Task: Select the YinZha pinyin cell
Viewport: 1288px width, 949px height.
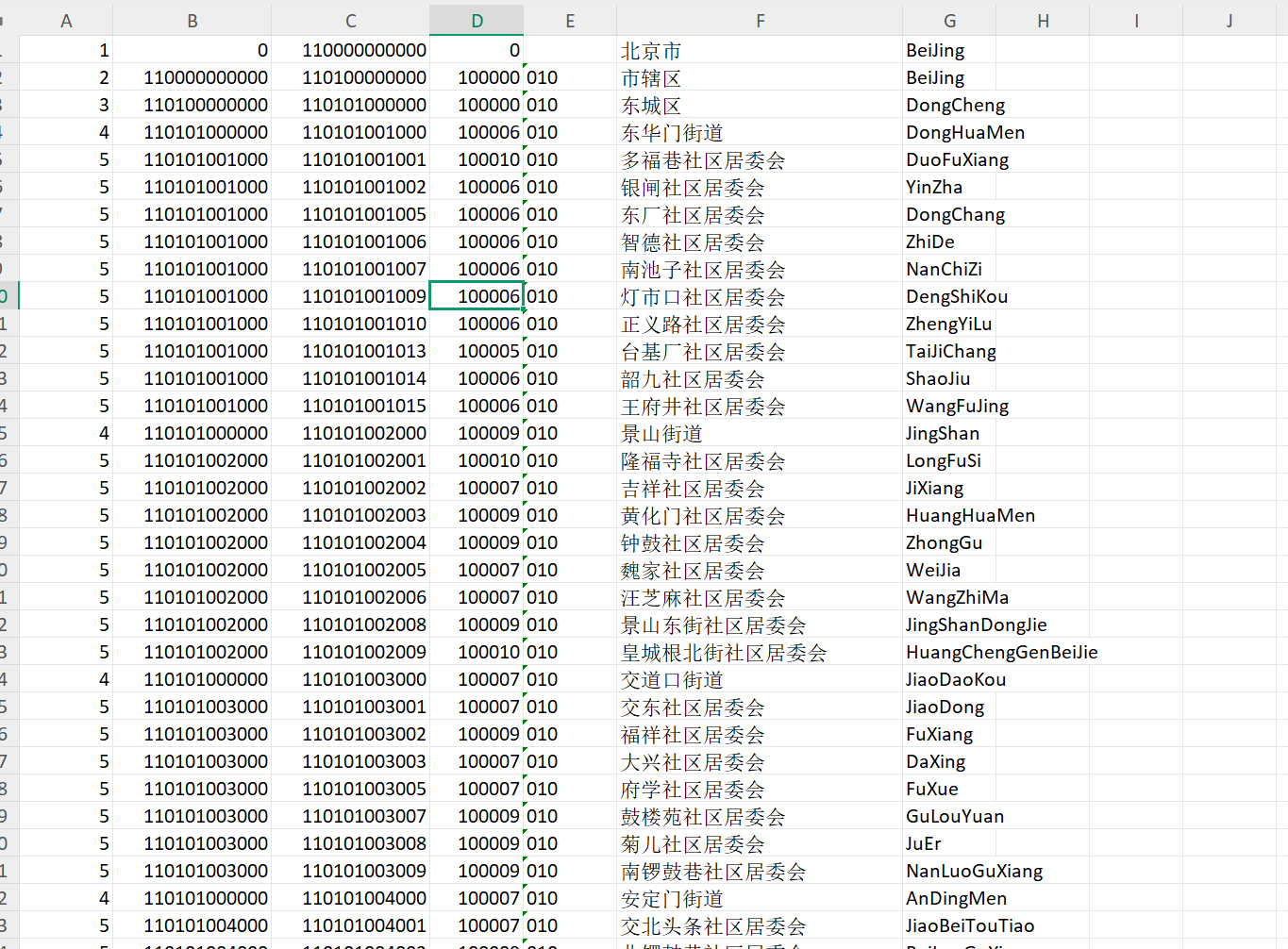Action: click(x=949, y=187)
